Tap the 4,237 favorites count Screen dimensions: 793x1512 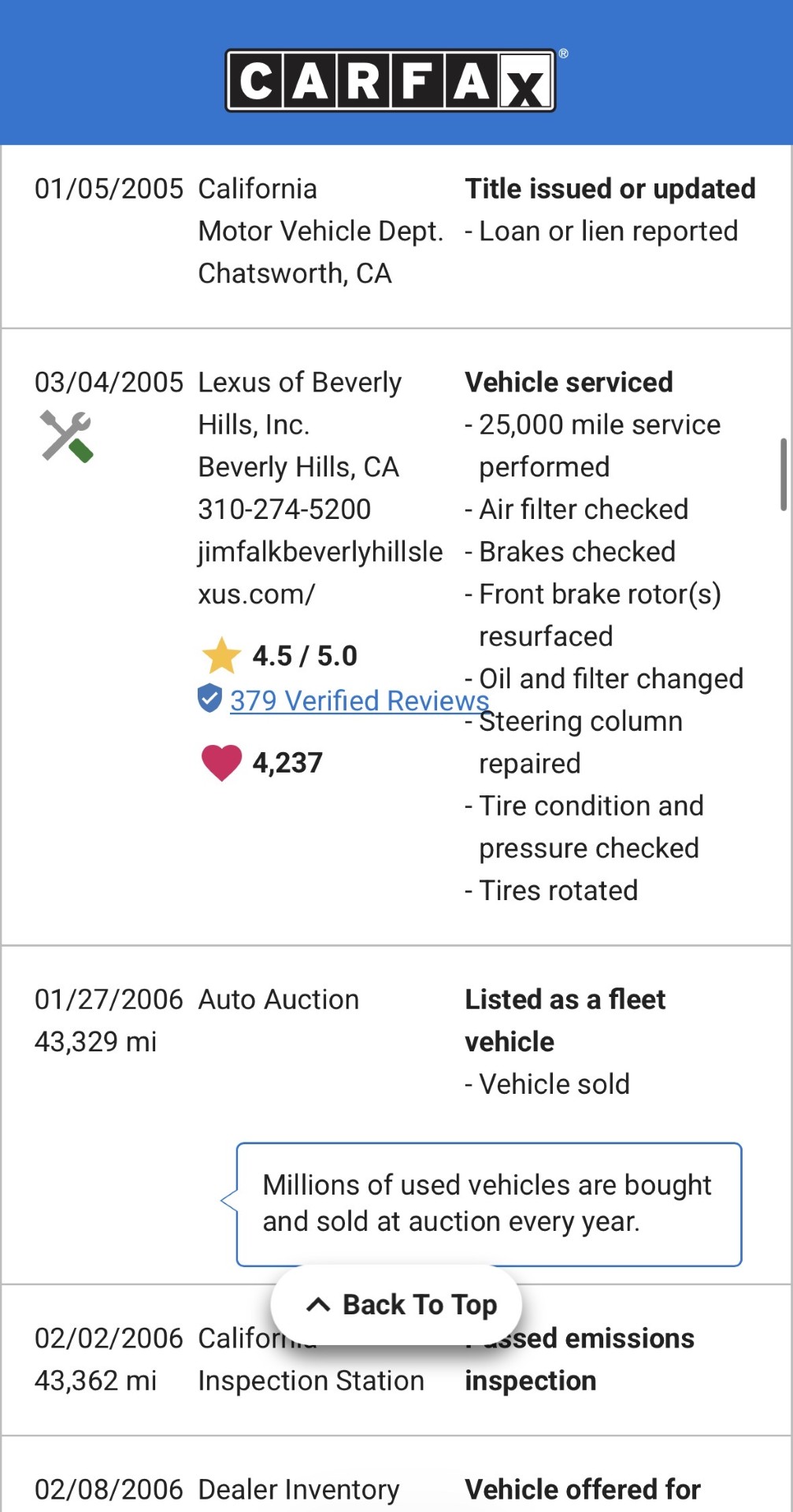pos(287,762)
